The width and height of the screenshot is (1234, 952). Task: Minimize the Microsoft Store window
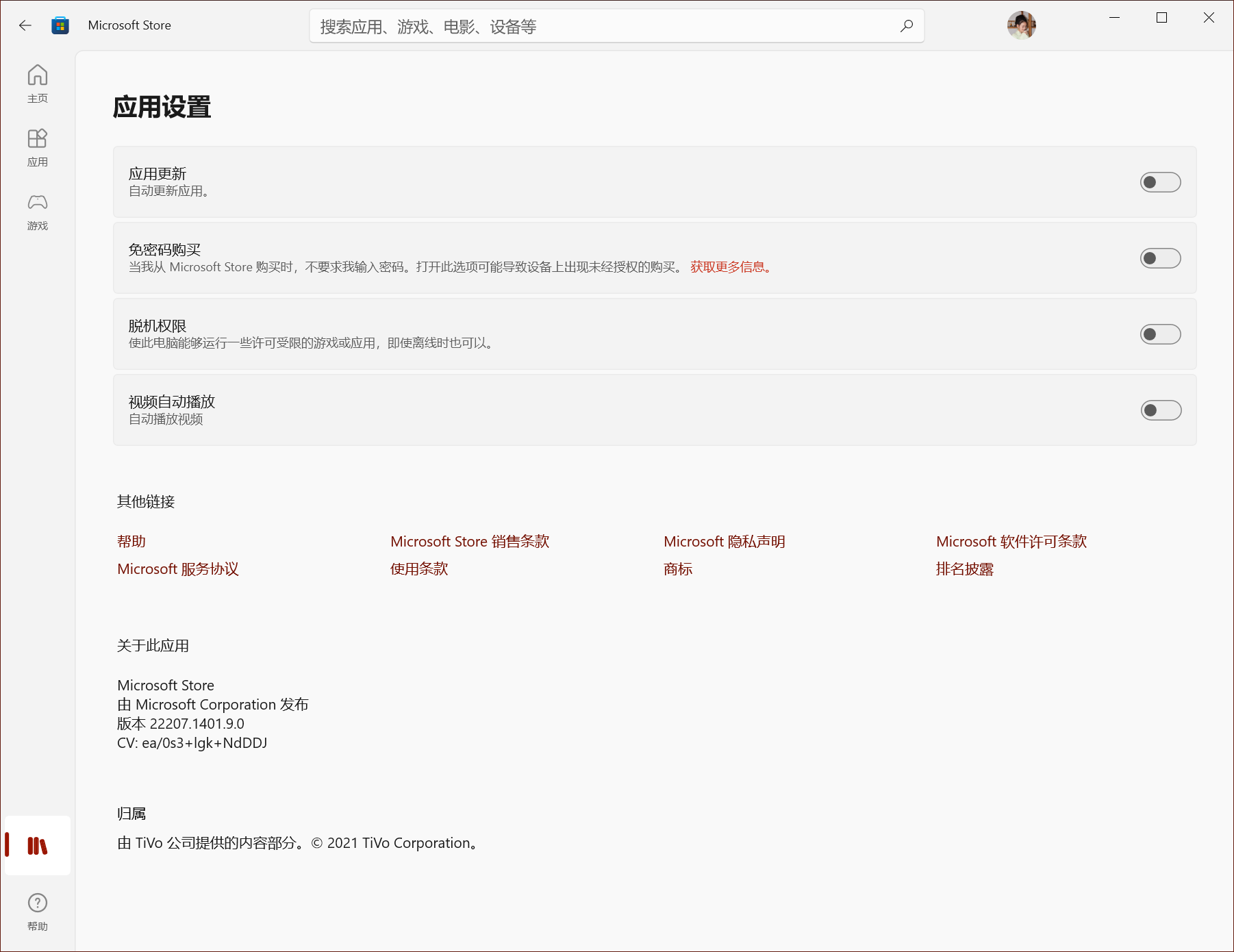click(1115, 18)
